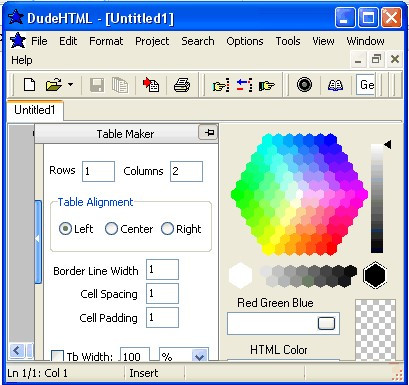Click the first pointing-hand indent icon
Screen dimensions: 409x385
tap(221, 85)
